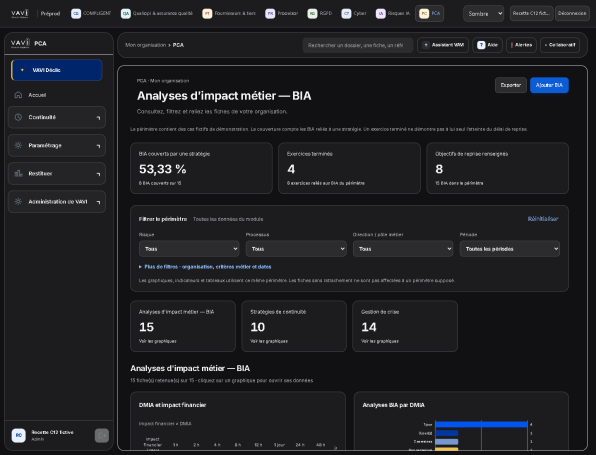
Task: Open the Direction / pôle métier dropdown
Action: tap(403, 249)
